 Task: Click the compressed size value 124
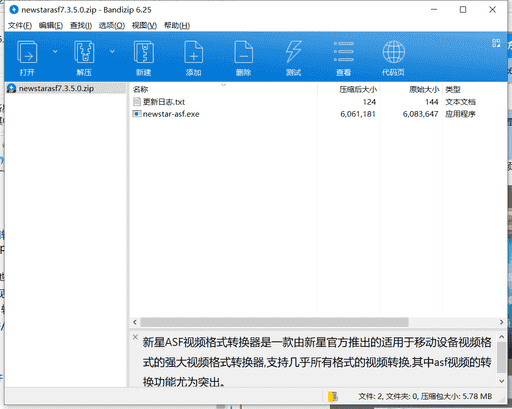click(369, 102)
